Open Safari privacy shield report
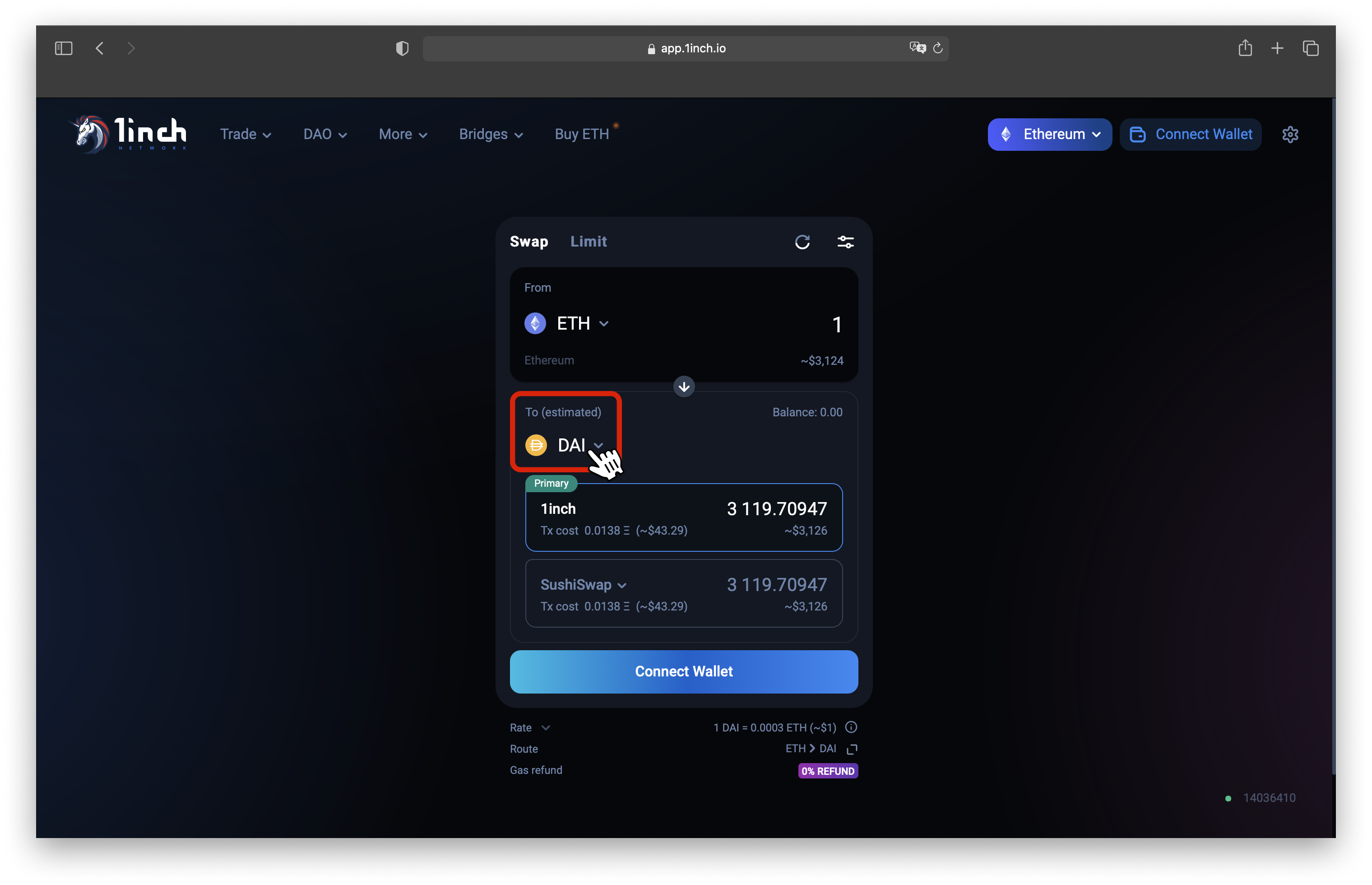 pyautogui.click(x=402, y=48)
